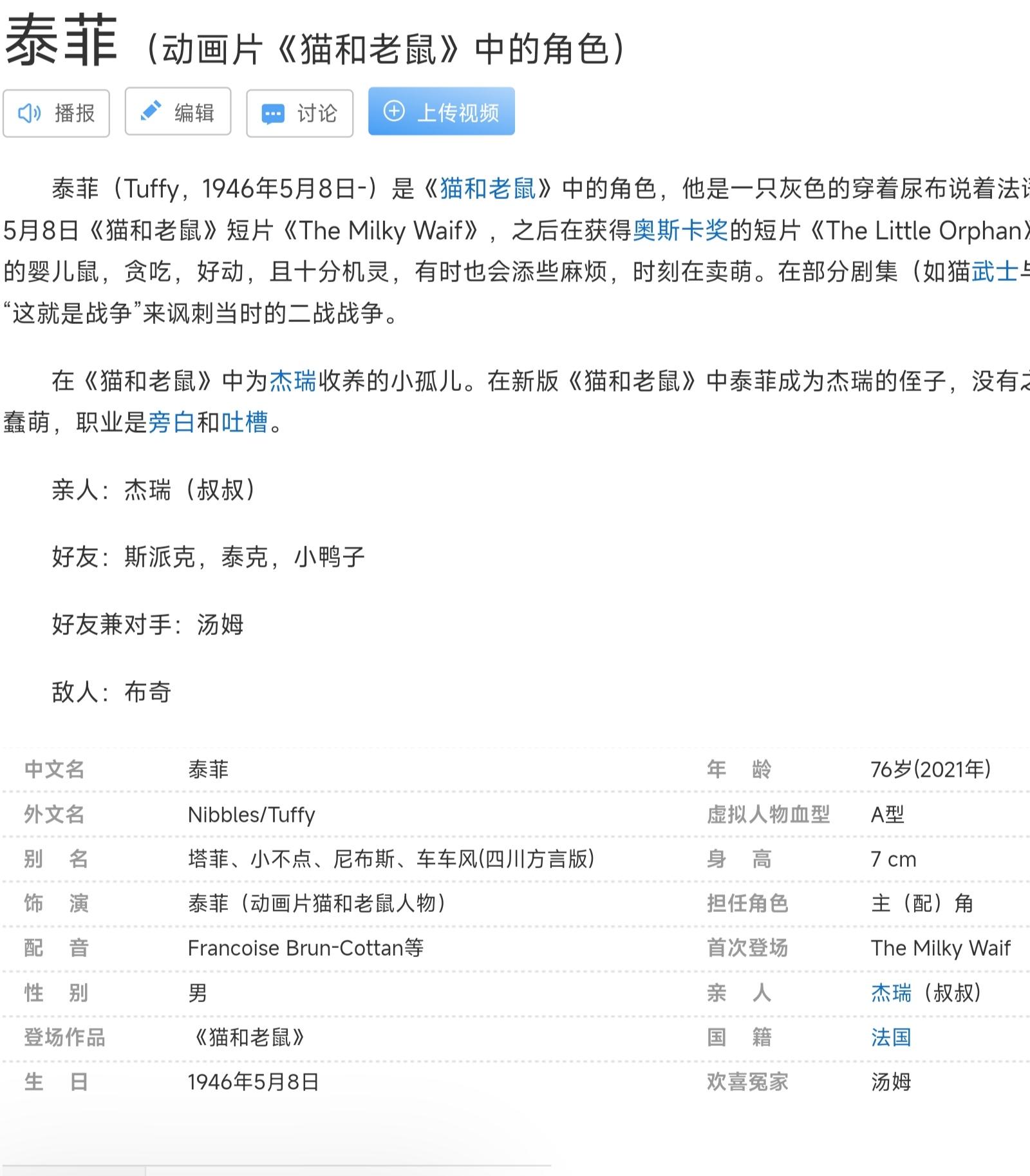The height and width of the screenshot is (1176, 1030).
Task: Click the value Francoise Brun-Cottan等
Action: [306, 948]
